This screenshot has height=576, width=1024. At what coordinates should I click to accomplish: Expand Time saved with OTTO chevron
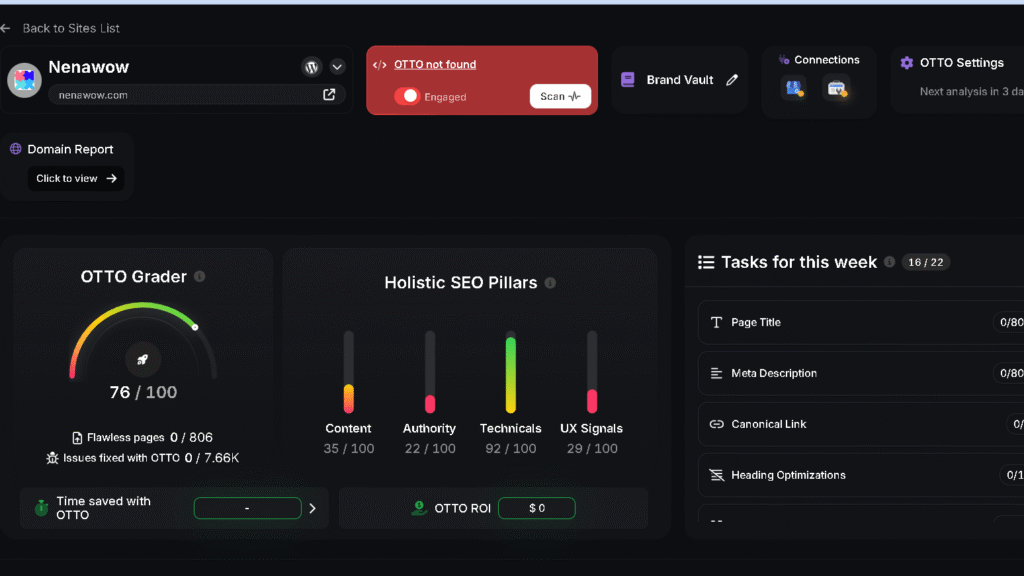click(312, 508)
